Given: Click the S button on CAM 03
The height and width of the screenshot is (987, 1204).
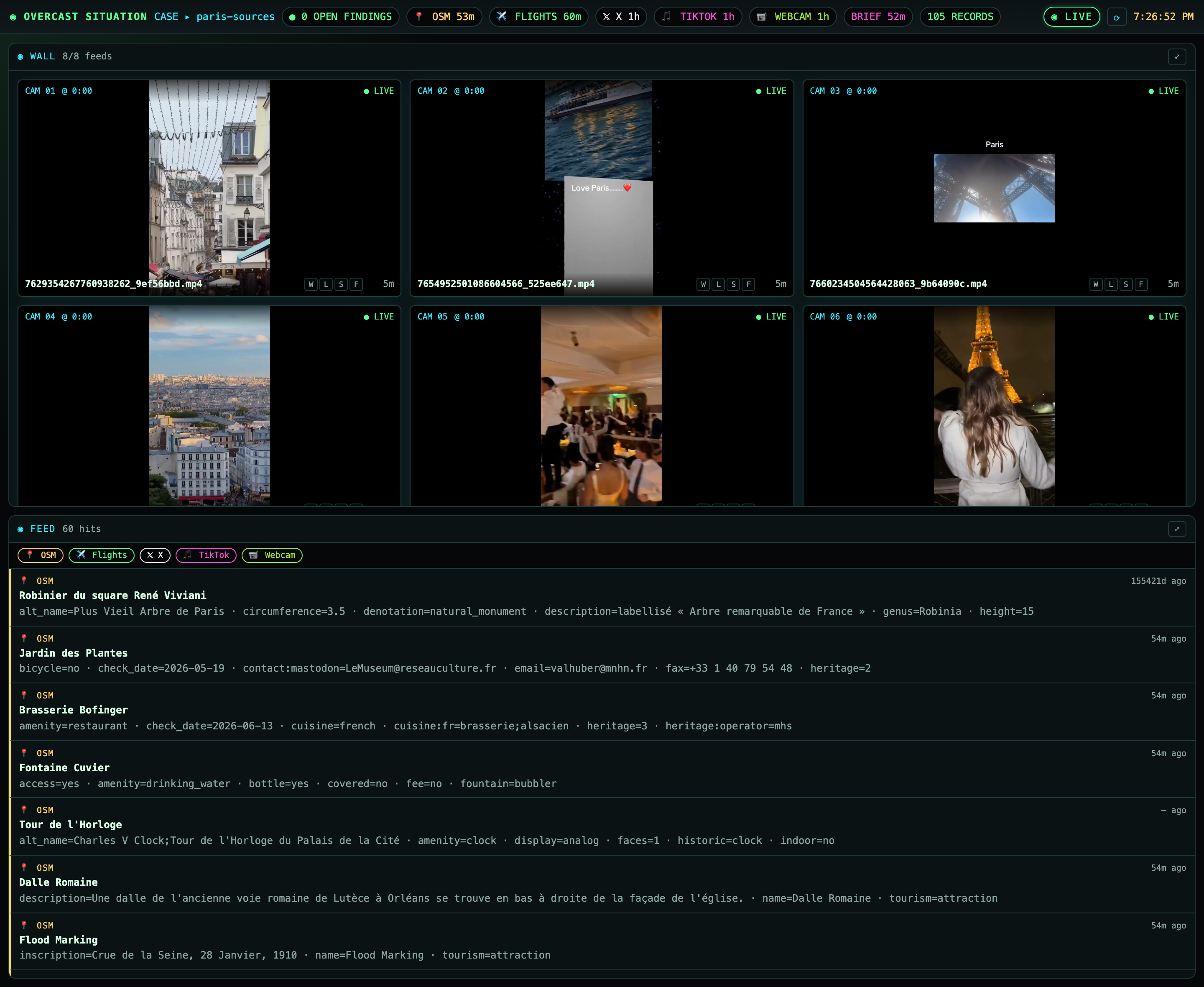Looking at the screenshot, I should [x=1125, y=284].
